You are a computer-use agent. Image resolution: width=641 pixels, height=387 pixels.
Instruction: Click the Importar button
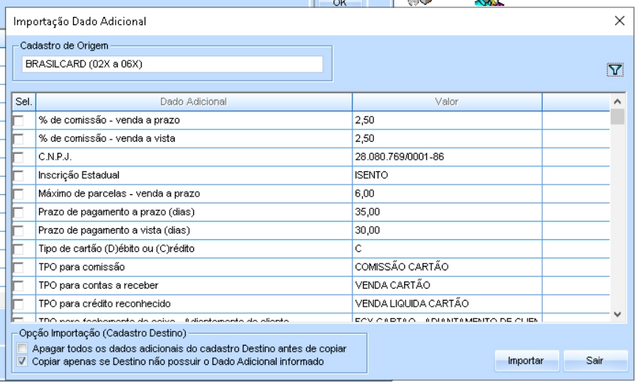pos(526,360)
